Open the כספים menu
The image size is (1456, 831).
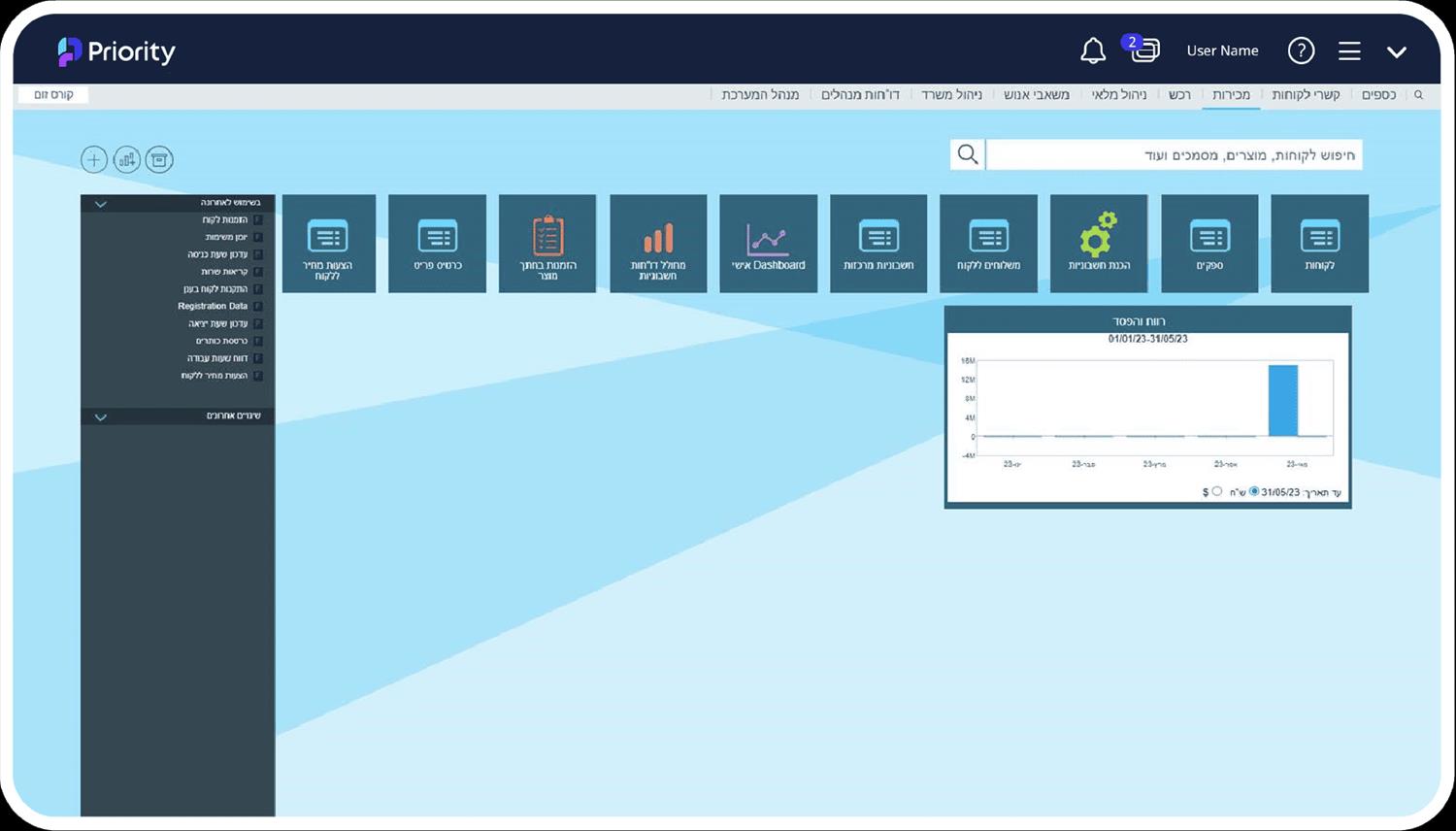[1378, 95]
